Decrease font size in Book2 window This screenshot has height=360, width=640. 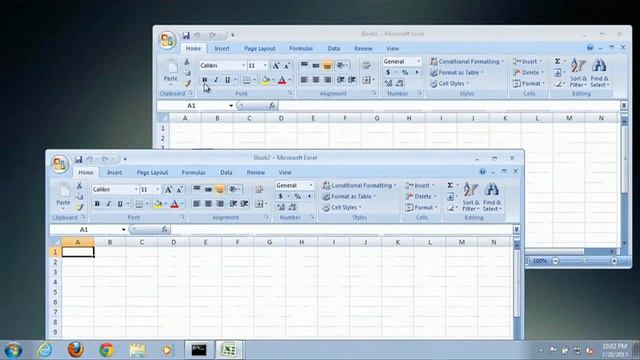[179, 189]
